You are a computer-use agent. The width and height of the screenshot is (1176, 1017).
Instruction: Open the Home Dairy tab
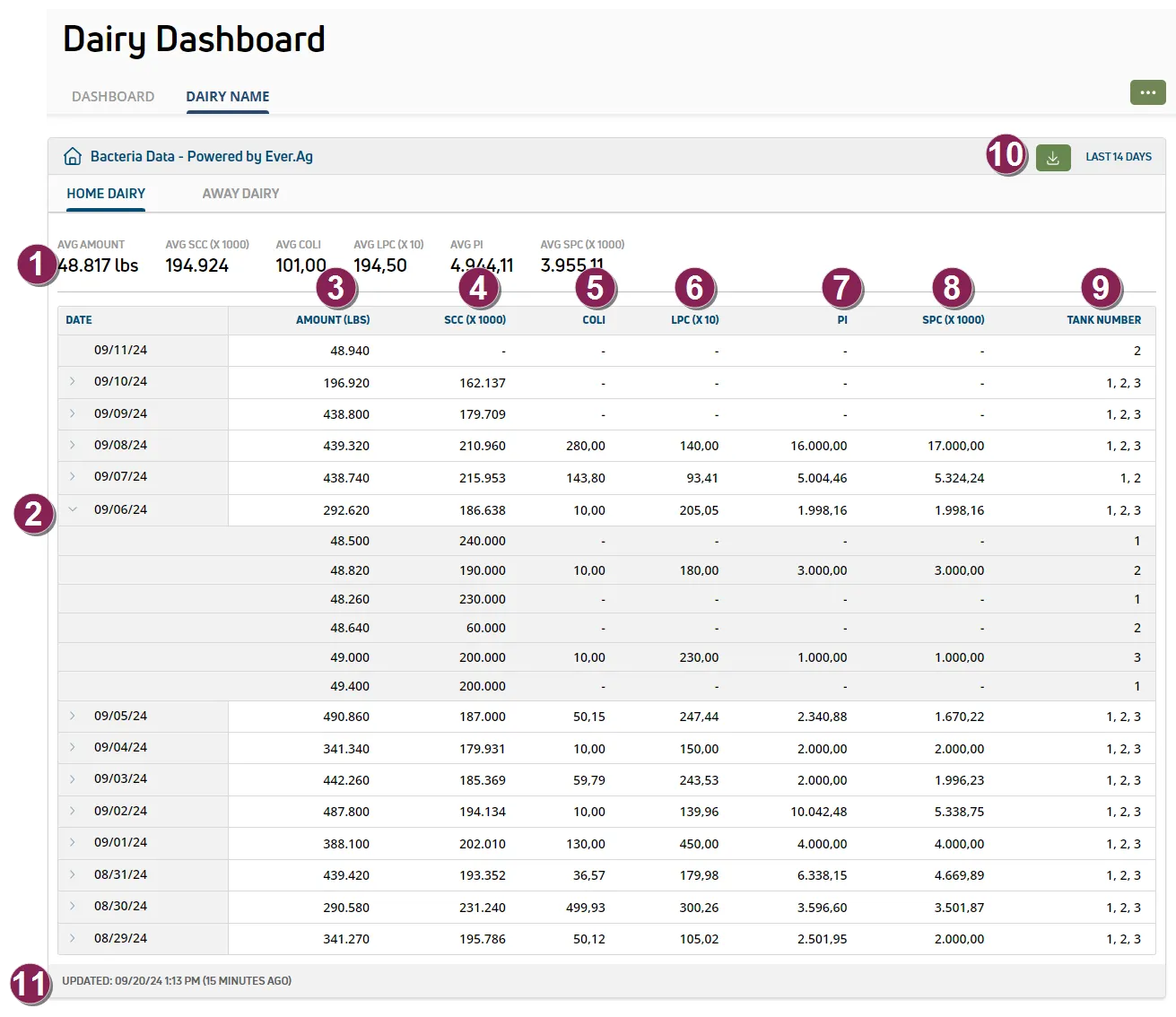click(106, 194)
